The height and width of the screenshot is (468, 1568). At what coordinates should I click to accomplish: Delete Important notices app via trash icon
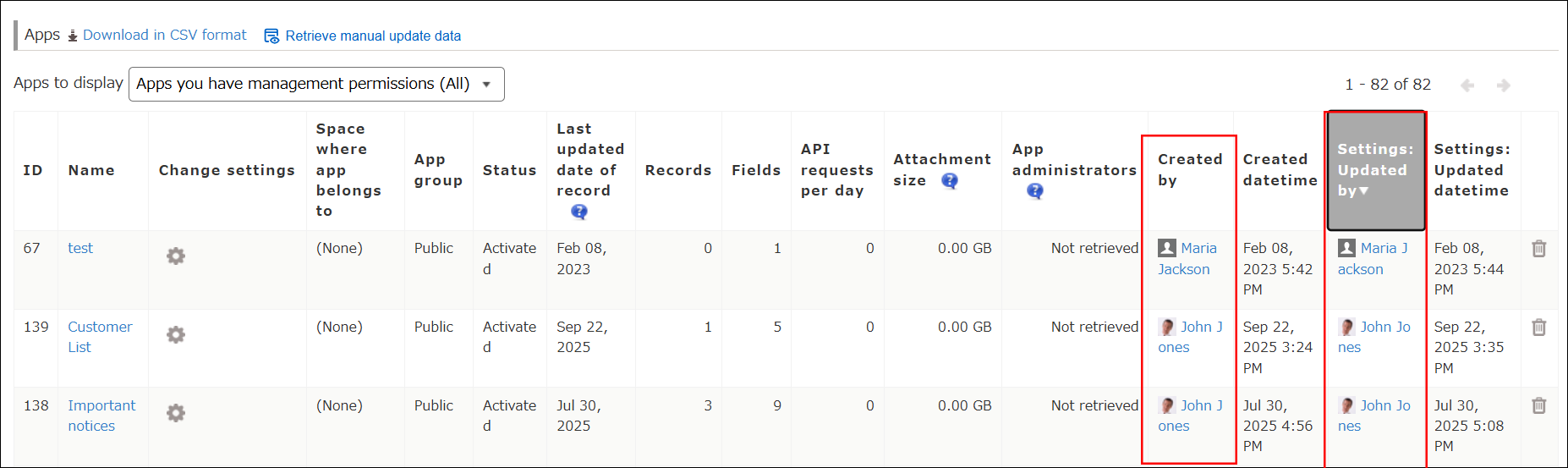(1538, 406)
